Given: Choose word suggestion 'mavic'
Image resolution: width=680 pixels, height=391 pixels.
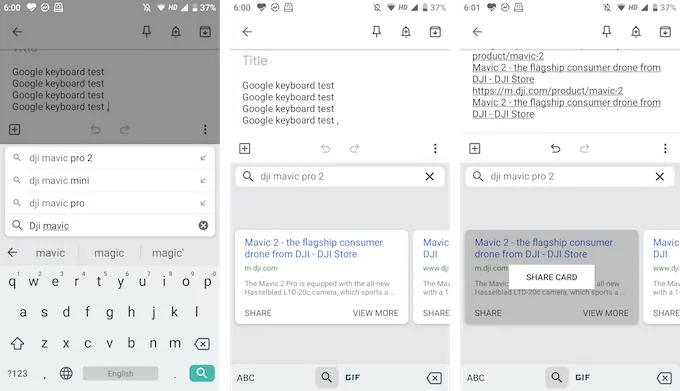Looking at the screenshot, I should (x=50, y=253).
